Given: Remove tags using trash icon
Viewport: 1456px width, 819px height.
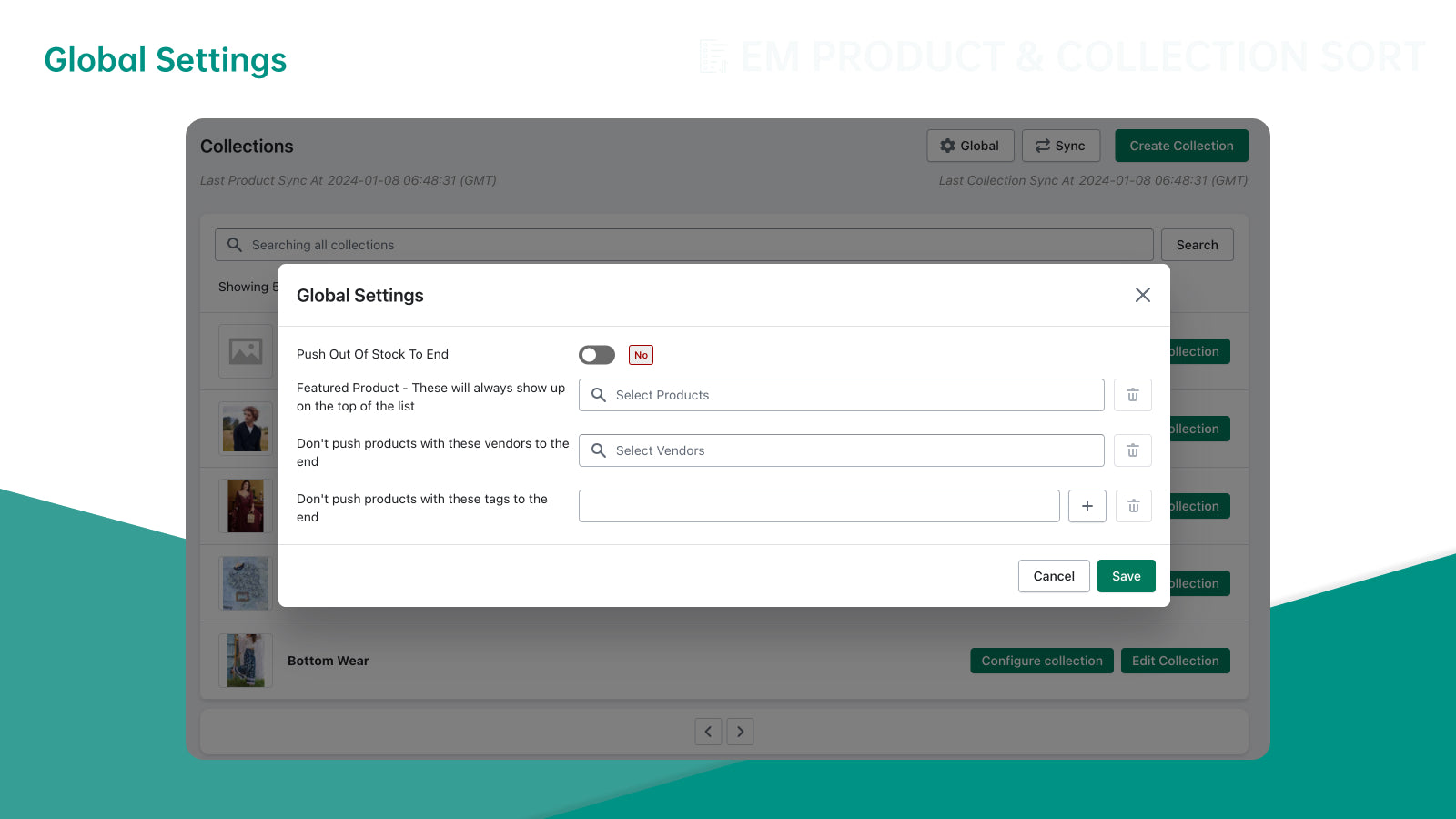Looking at the screenshot, I should coord(1134,506).
